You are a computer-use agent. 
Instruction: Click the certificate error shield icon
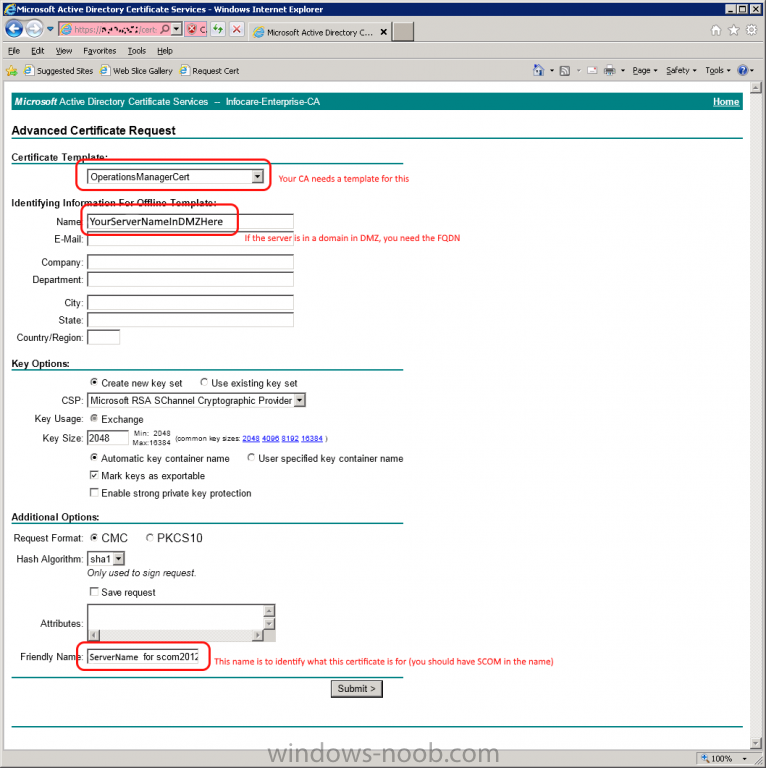point(192,29)
